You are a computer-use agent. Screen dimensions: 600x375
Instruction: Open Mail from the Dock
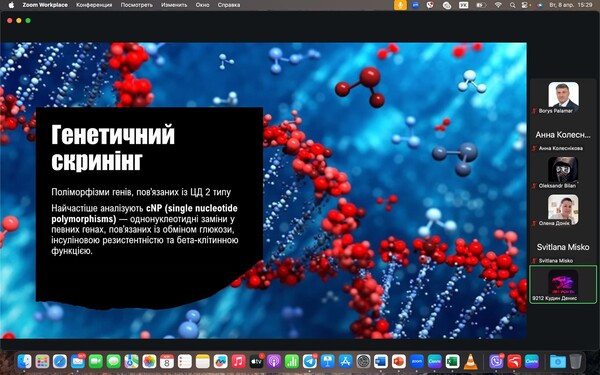click(78, 361)
